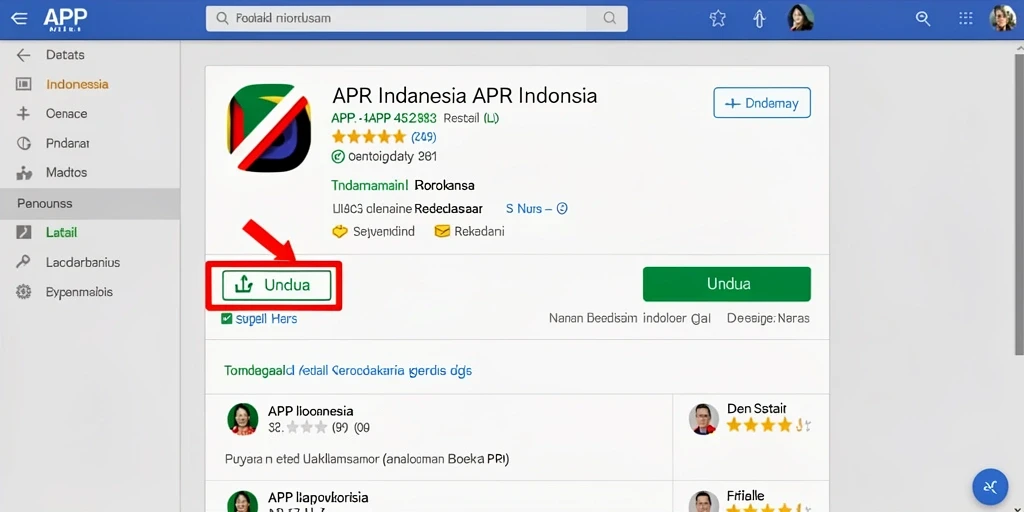Click the gear icon beside Bypenmalbis
The width and height of the screenshot is (1024, 512).
24,292
